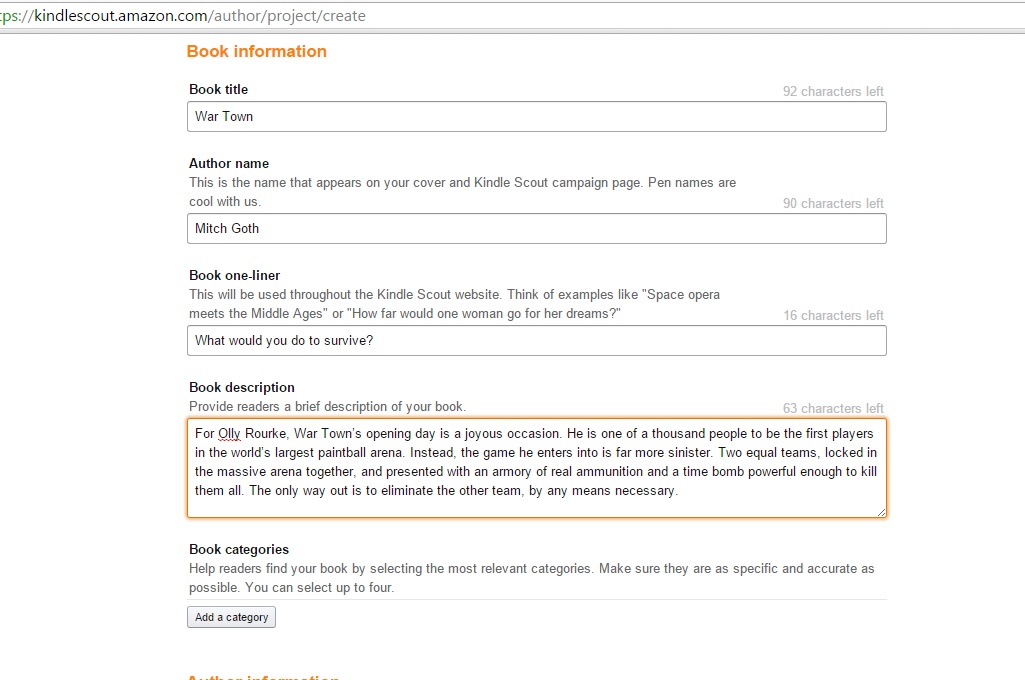Image resolution: width=1025 pixels, height=680 pixels.
Task: Click the 16 characters left counter
Action: 833,316
